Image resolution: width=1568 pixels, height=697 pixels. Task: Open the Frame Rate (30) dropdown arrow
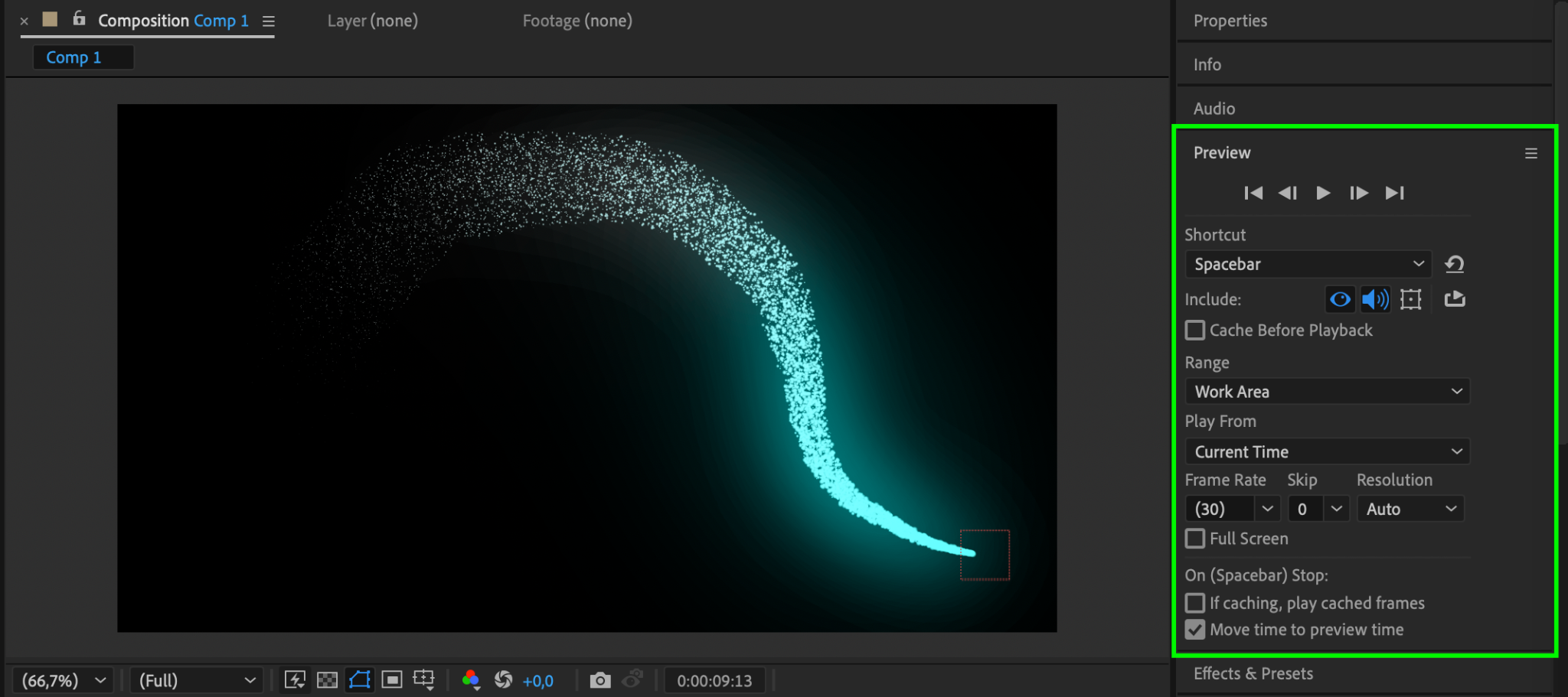[1268, 509]
